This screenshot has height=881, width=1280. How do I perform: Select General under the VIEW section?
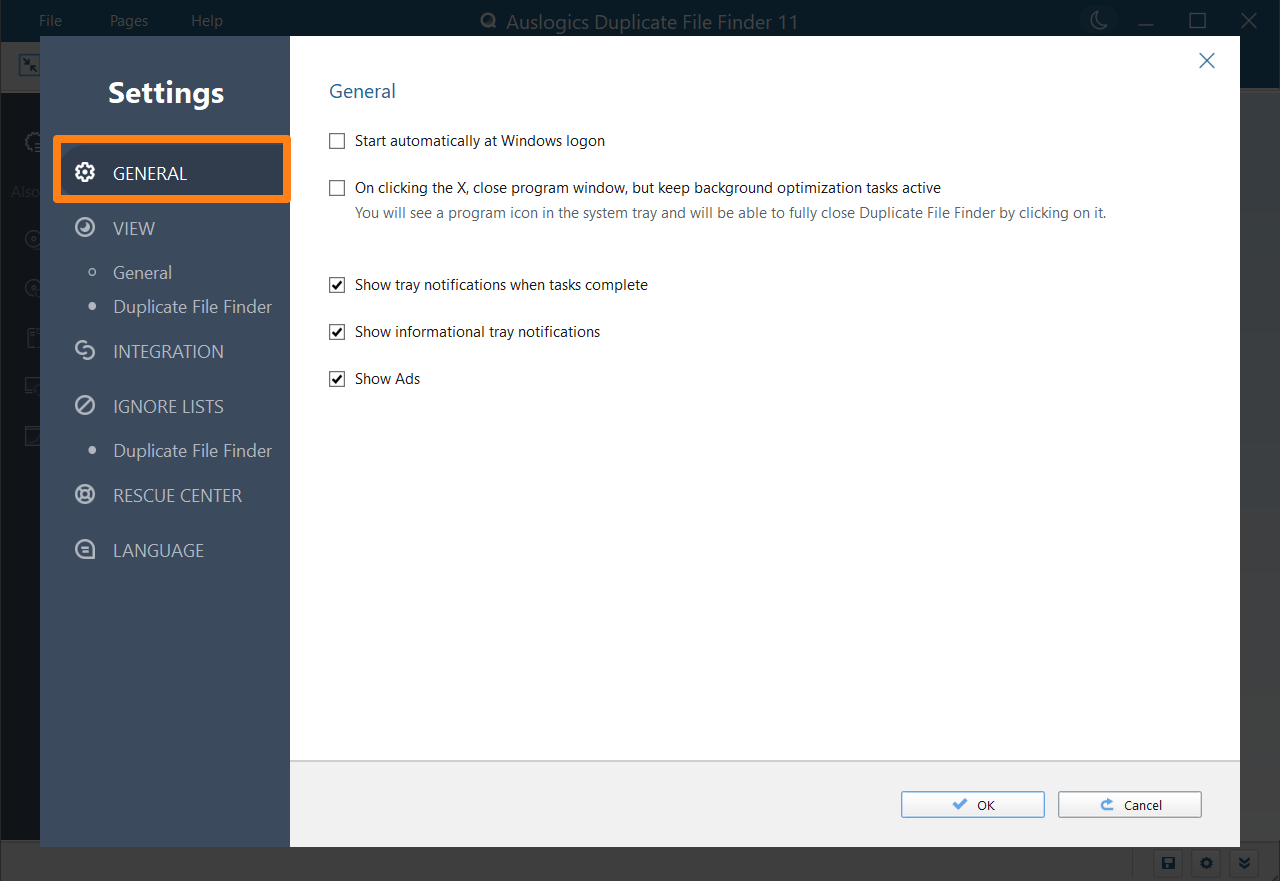tap(142, 272)
